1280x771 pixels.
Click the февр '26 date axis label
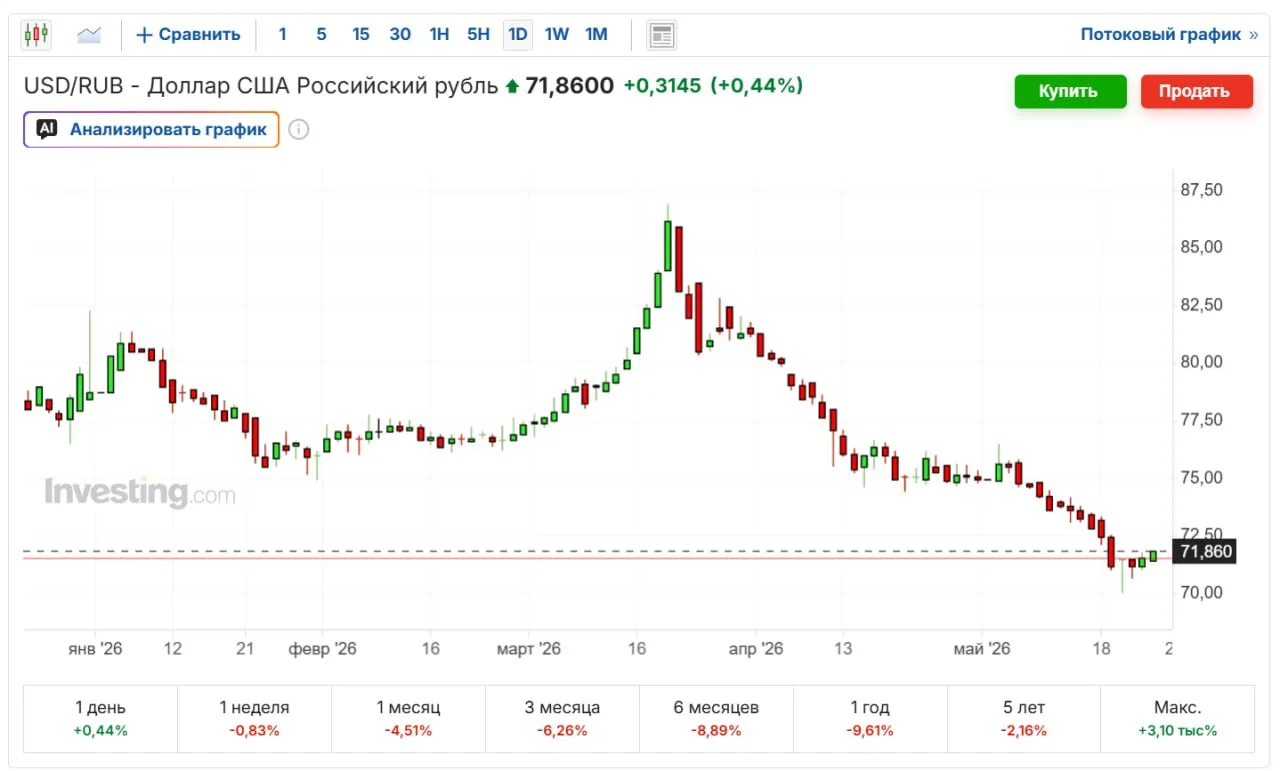[322, 649]
